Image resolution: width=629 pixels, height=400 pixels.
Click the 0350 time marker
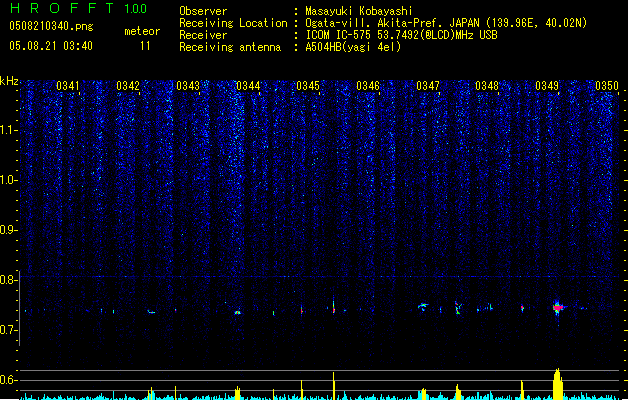607,86
